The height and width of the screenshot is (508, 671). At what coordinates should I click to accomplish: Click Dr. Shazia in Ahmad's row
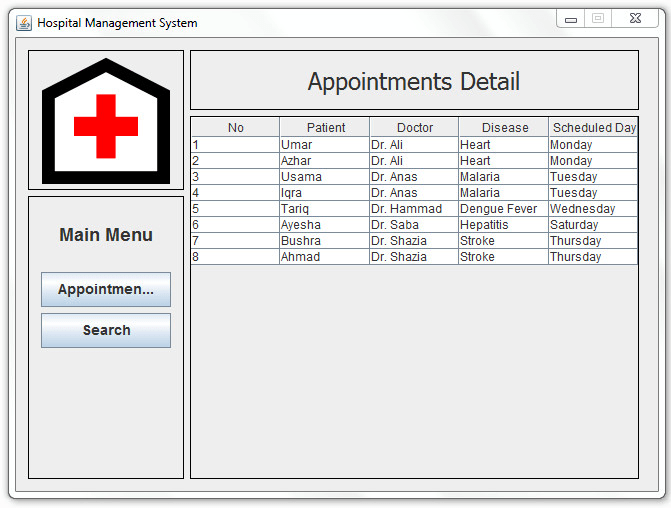[x=414, y=256]
